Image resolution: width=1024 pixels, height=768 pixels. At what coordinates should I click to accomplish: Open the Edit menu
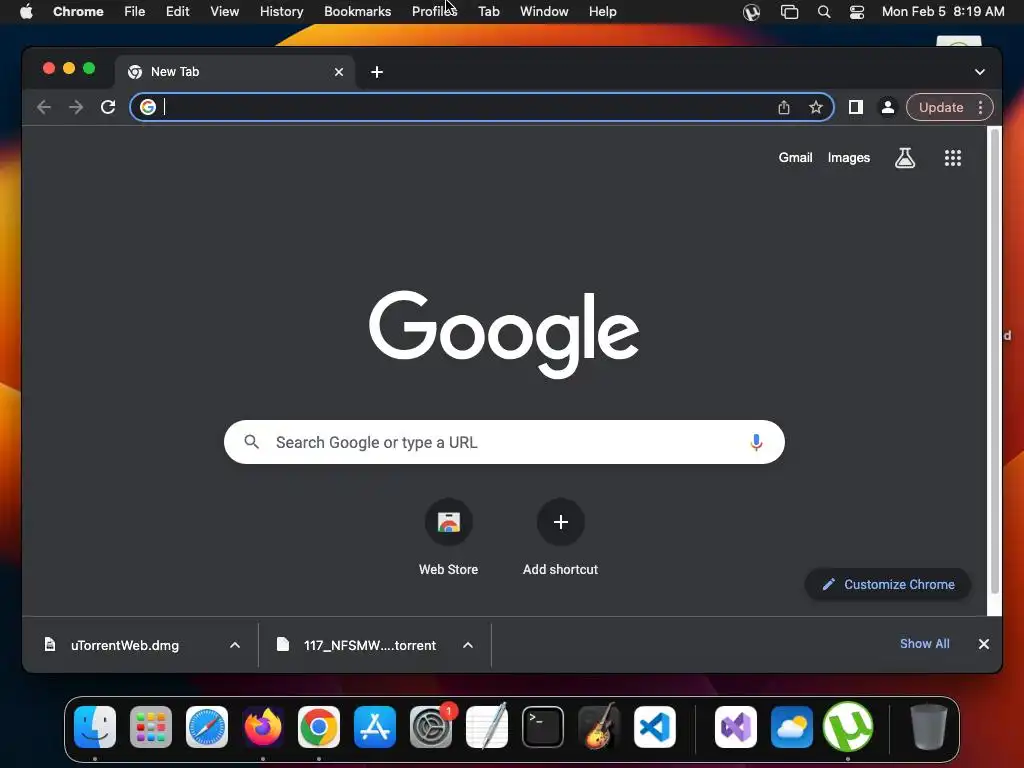click(178, 12)
